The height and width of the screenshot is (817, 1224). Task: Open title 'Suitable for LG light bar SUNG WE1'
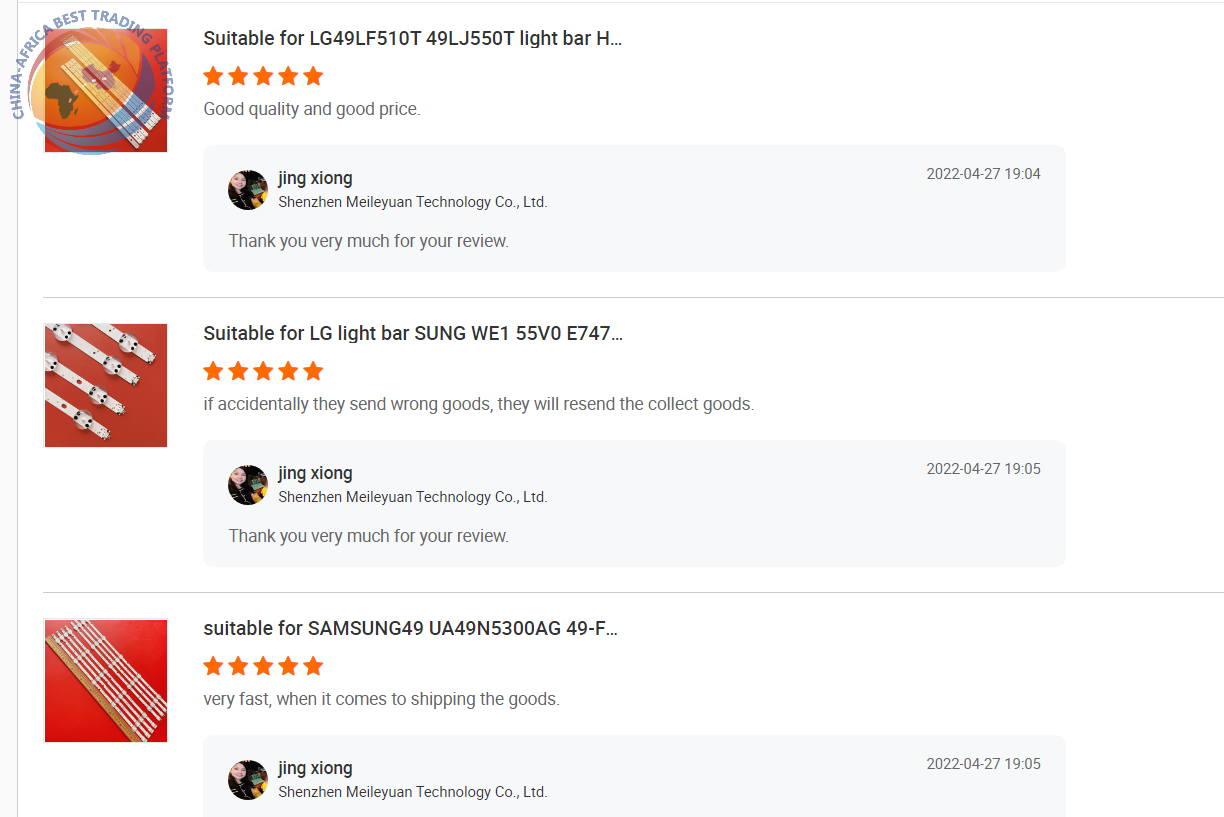click(413, 334)
